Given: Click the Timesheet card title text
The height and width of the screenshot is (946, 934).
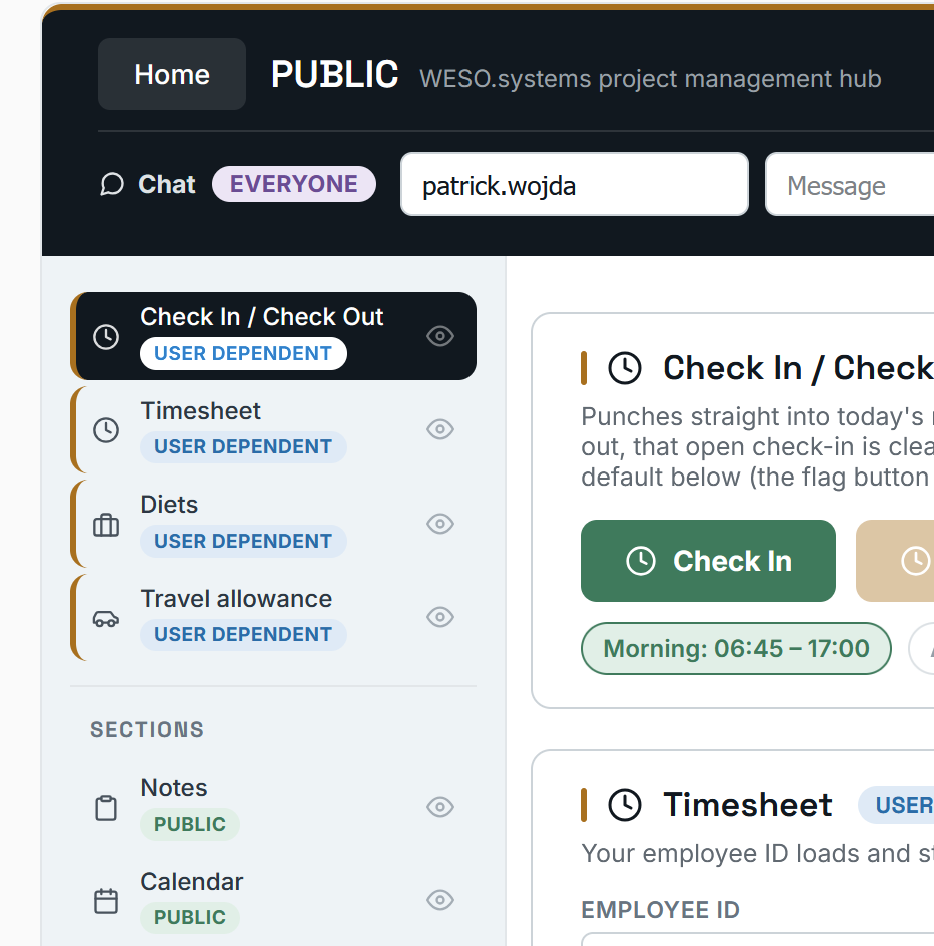Looking at the screenshot, I should (748, 805).
